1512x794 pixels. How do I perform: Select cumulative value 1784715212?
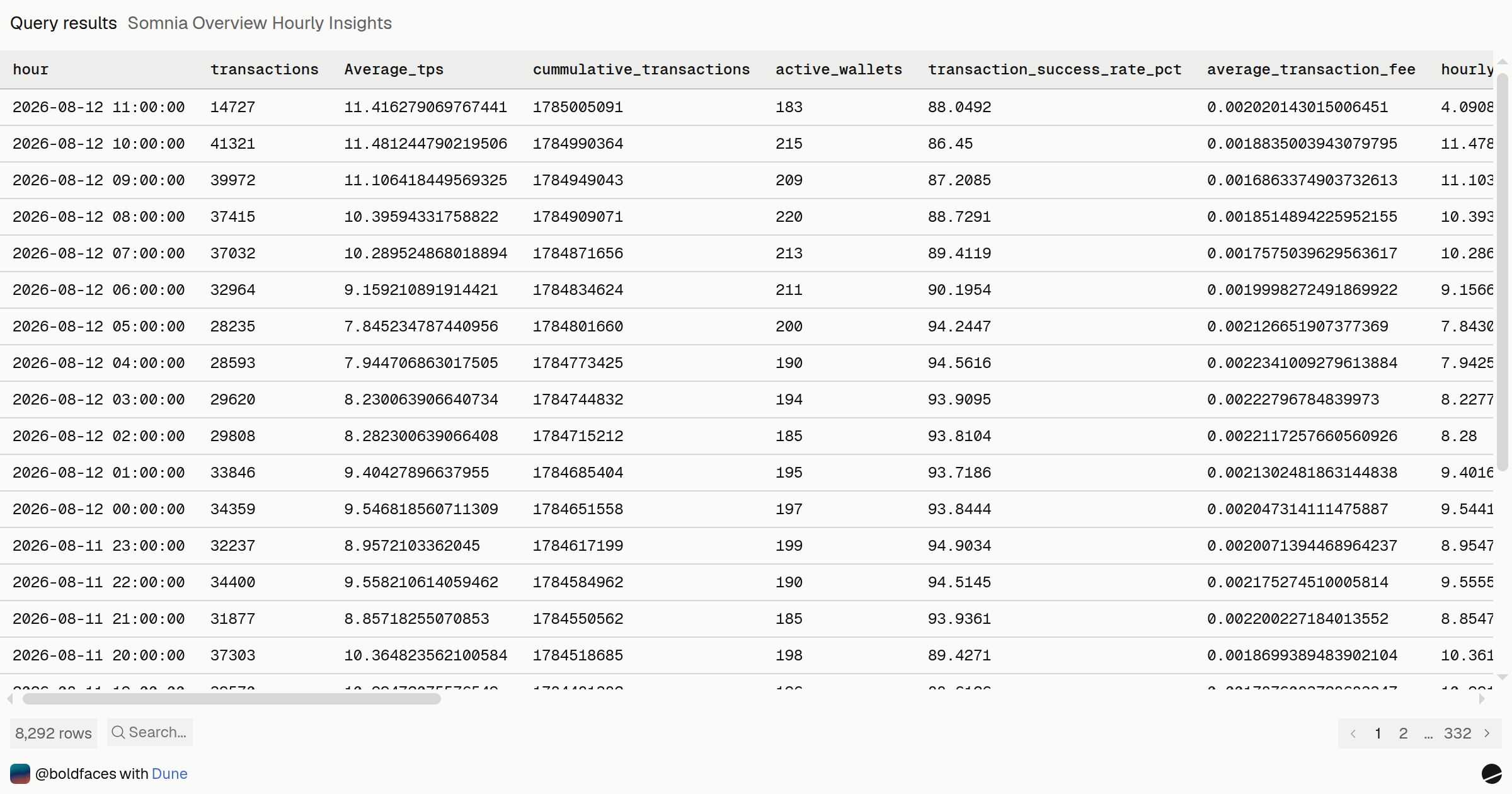coord(578,436)
